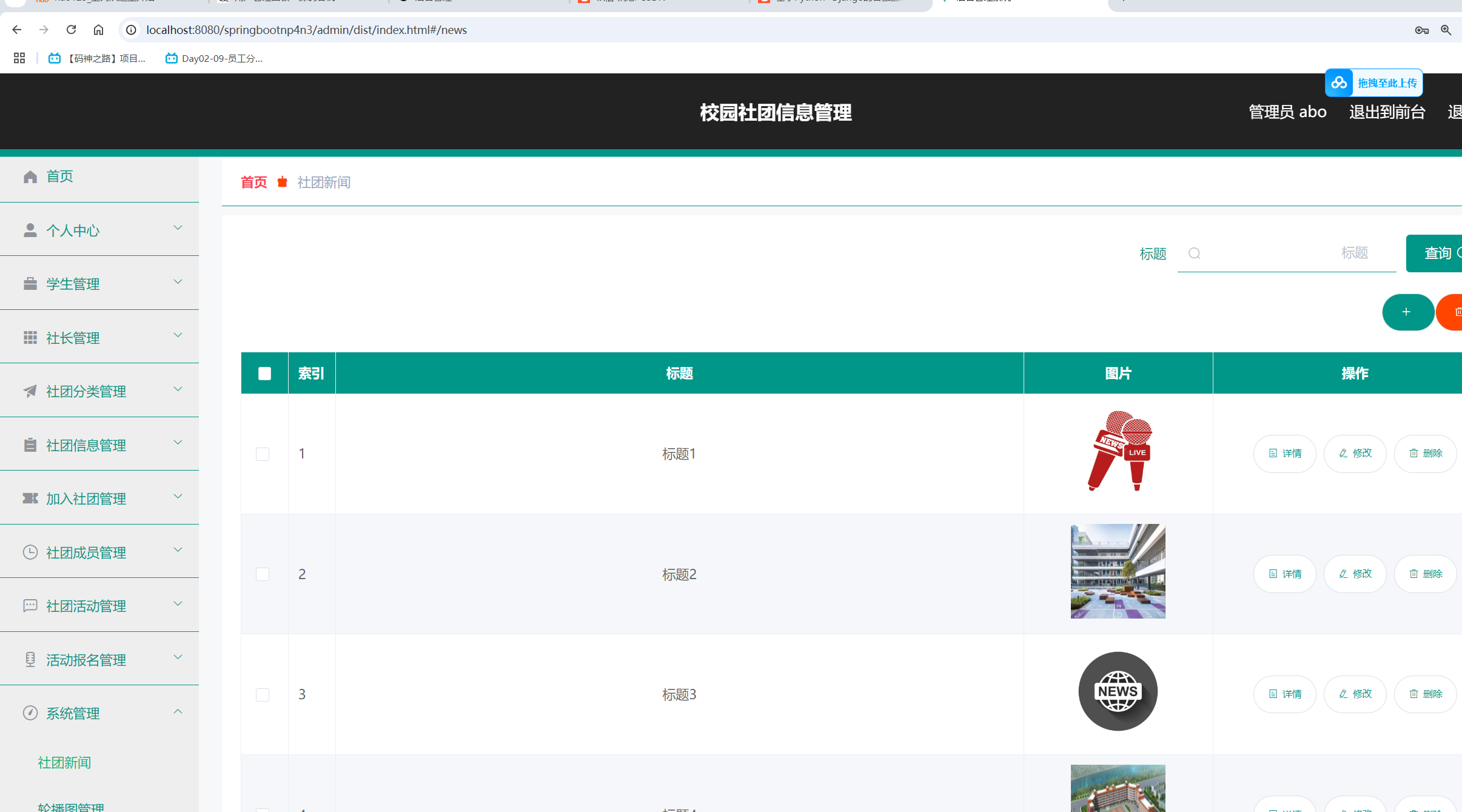This screenshot has height=812, width=1462.
Task: Click 退出到前台 link in header
Action: point(1387,112)
